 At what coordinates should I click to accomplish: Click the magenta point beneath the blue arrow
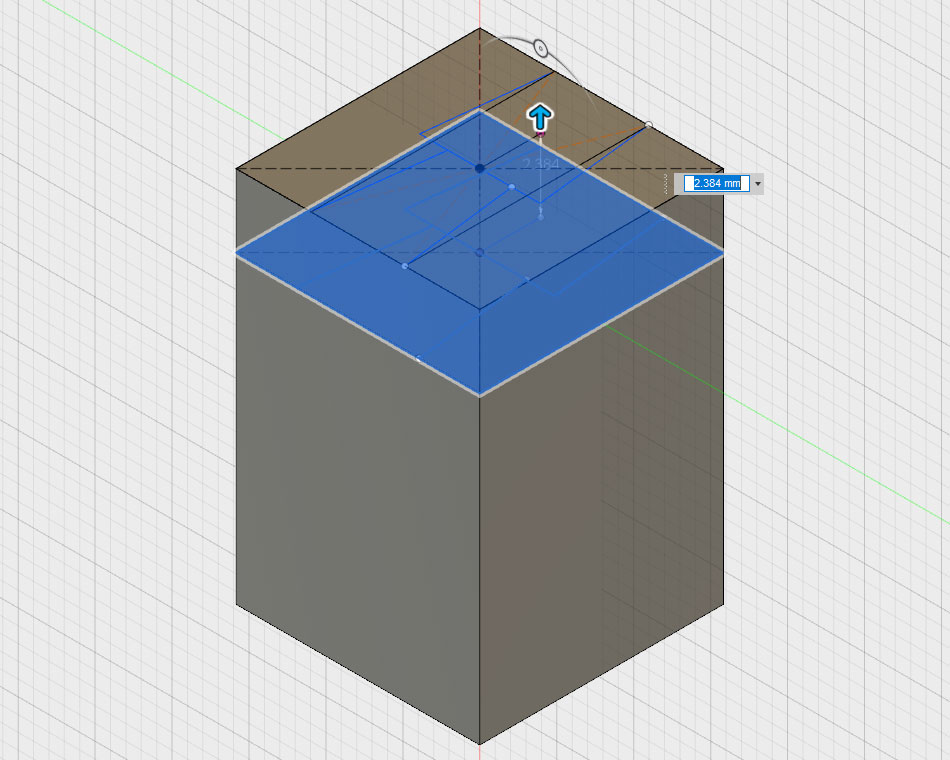coord(540,134)
